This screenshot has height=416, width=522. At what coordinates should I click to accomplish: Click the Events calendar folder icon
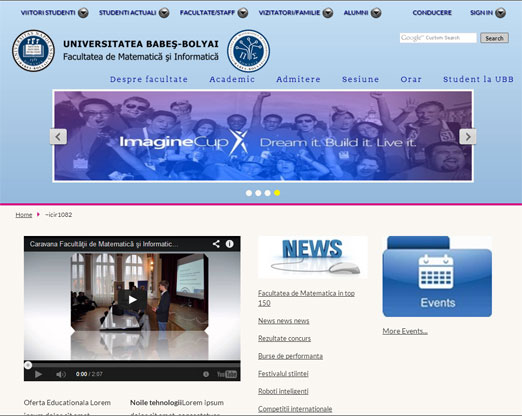(x=437, y=276)
